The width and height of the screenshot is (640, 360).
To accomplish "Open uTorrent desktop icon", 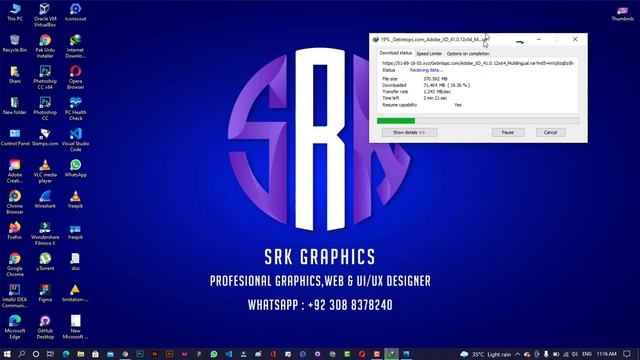I will (x=45, y=262).
